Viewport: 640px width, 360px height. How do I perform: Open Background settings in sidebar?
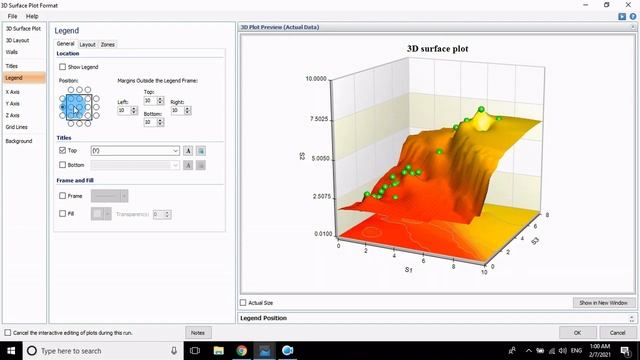coord(19,141)
